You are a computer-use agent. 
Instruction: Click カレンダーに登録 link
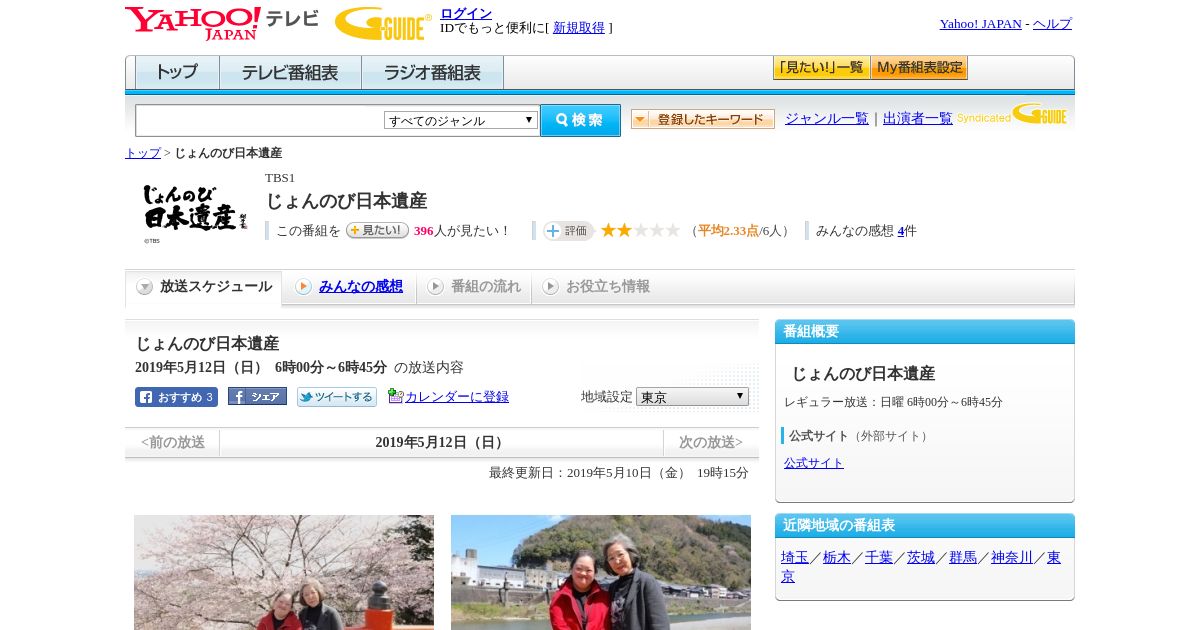pyautogui.click(x=457, y=397)
